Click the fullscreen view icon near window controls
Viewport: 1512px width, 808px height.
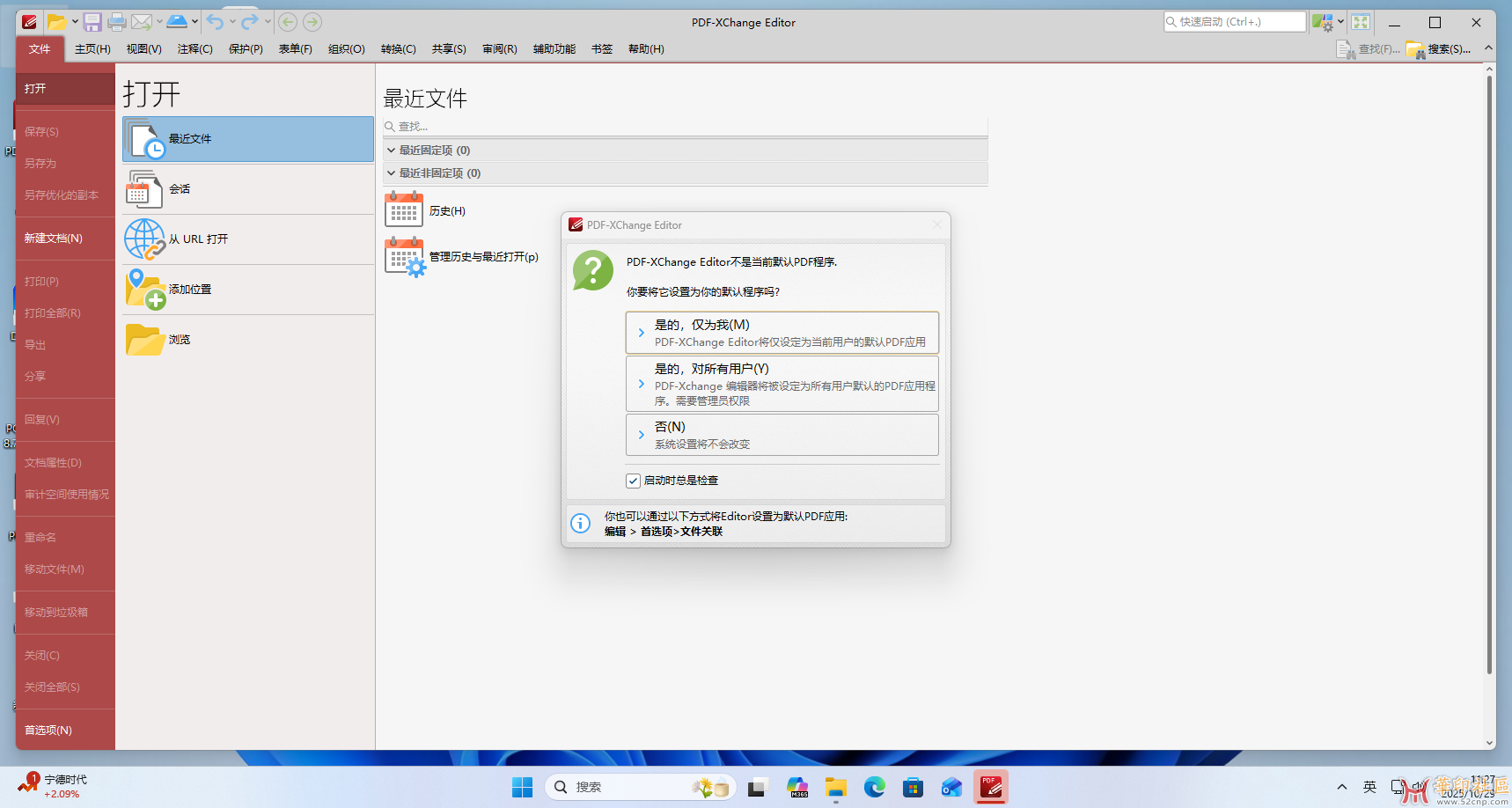click(x=1359, y=21)
